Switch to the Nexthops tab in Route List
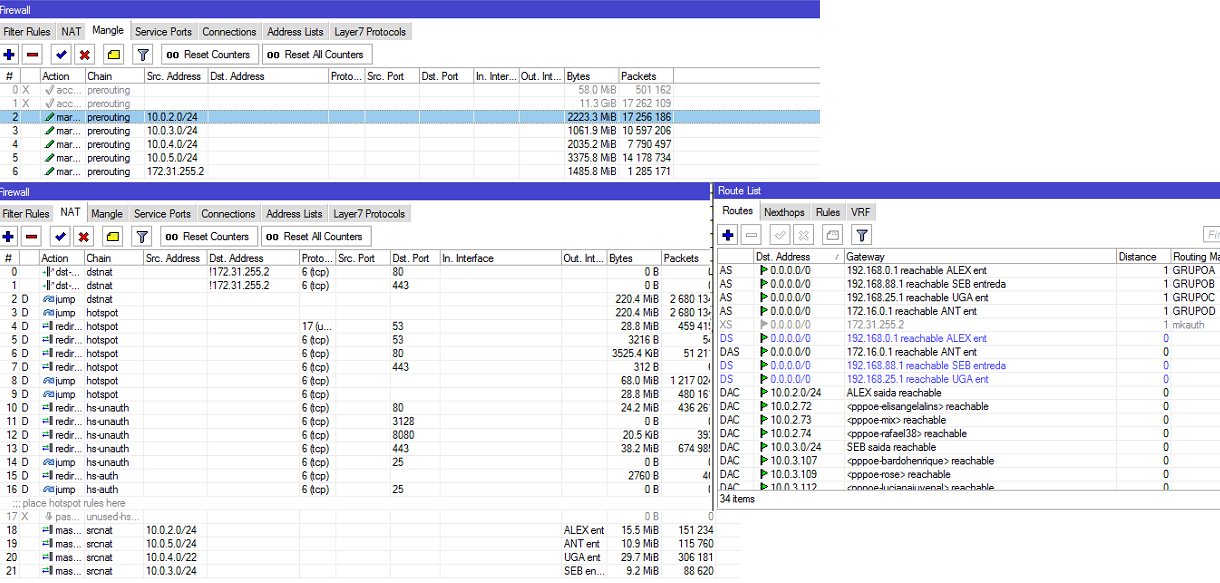The width and height of the screenshot is (1220, 583). (784, 212)
